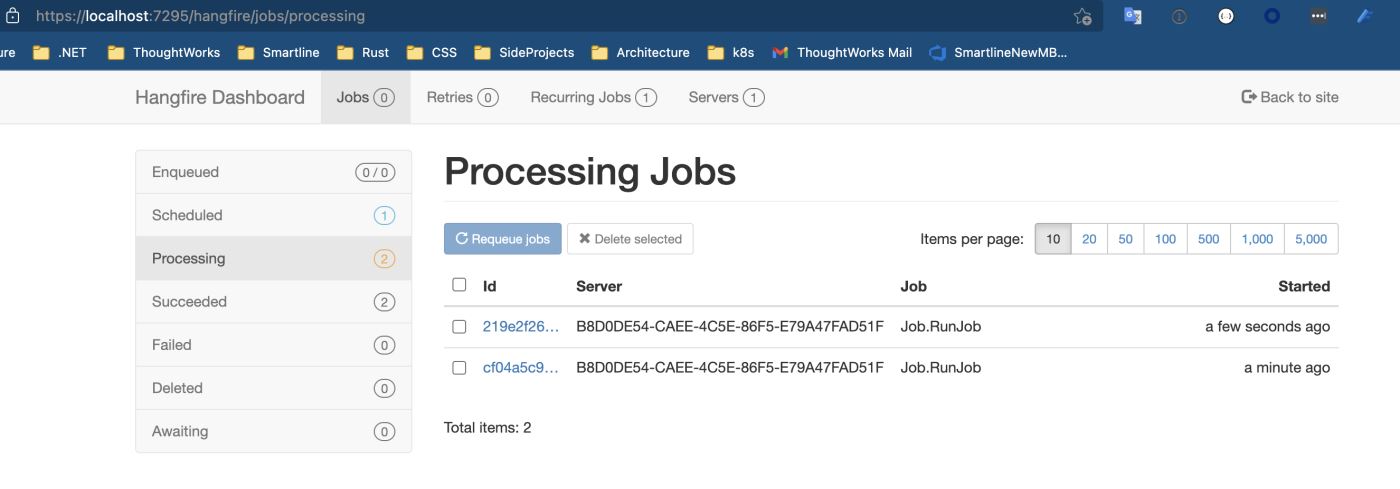Image resolution: width=1400 pixels, height=489 pixels.
Task: Click the add-to-favorites star icon
Action: pyautogui.click(x=1082, y=16)
